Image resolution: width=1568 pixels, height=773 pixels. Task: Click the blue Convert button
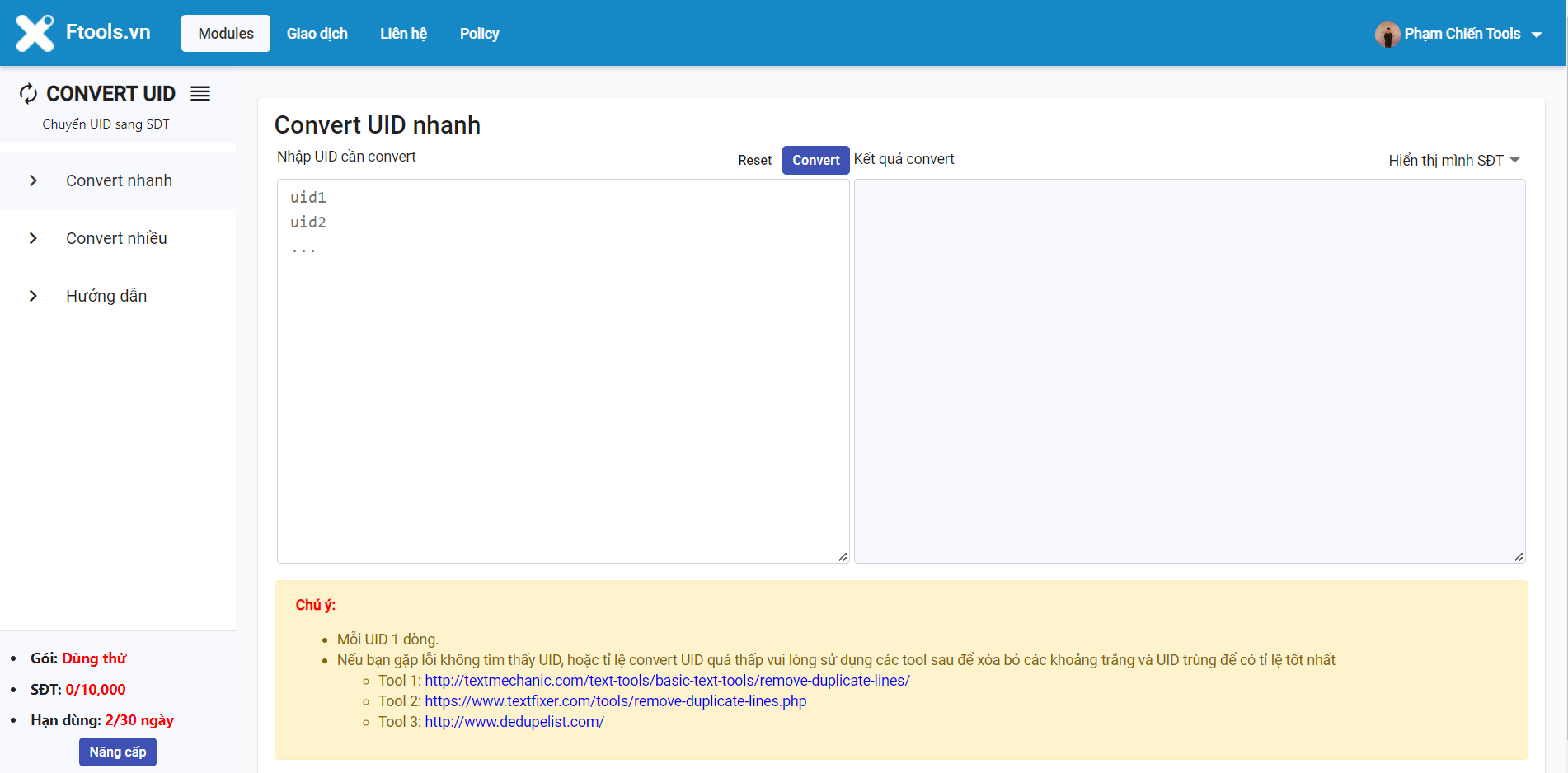tap(816, 160)
